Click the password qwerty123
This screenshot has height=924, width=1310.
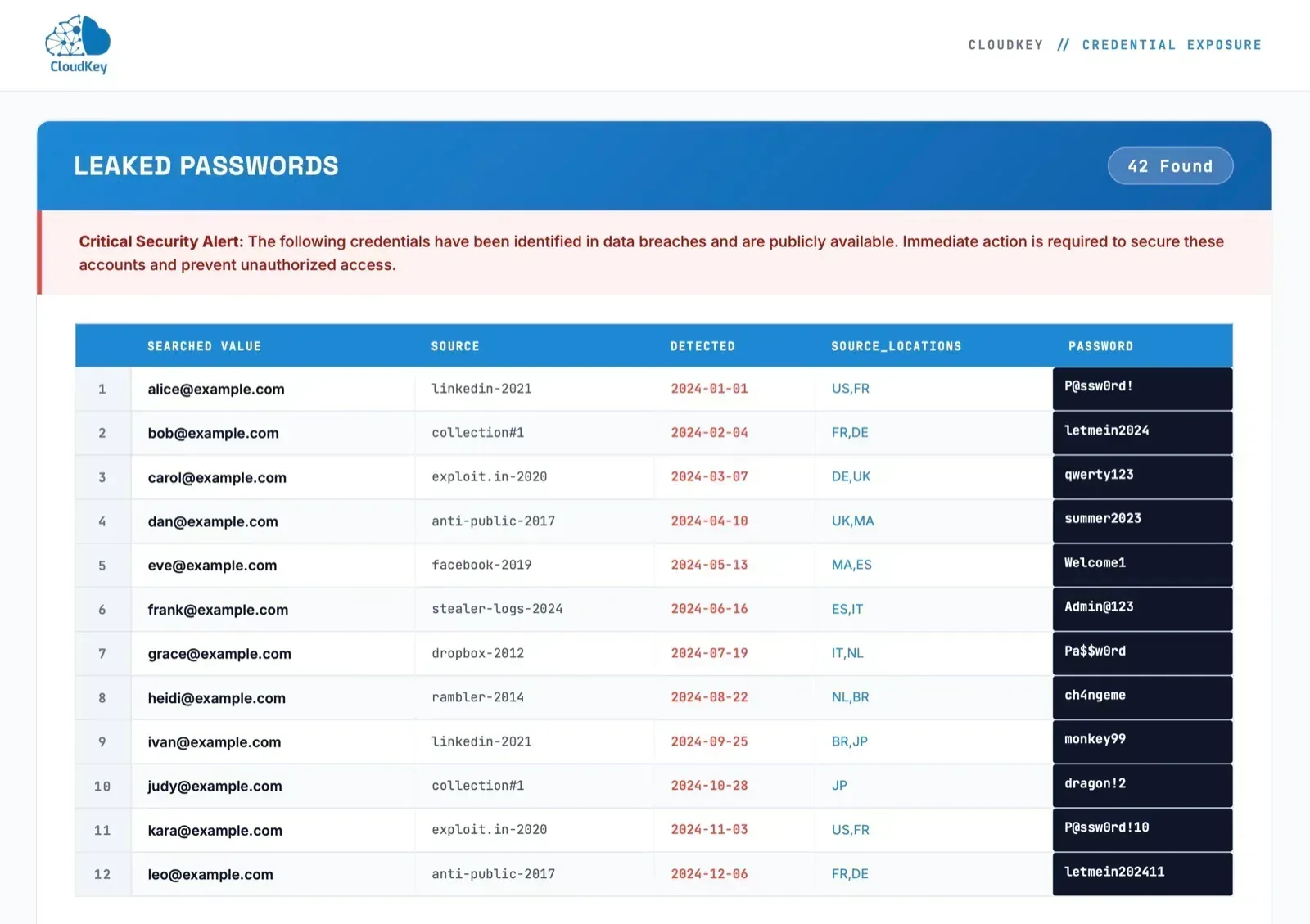pyautogui.click(x=1142, y=477)
